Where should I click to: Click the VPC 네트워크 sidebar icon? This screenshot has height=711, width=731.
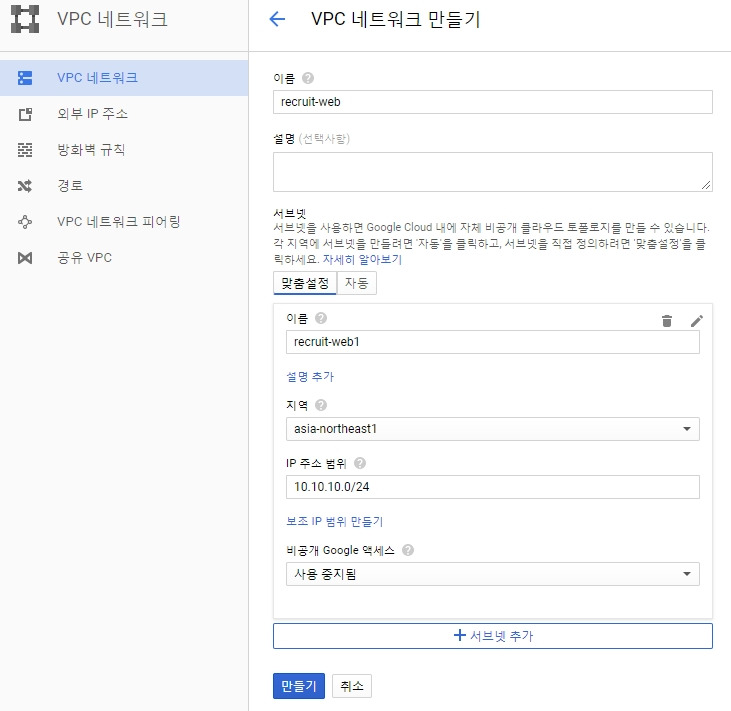pos(25,78)
